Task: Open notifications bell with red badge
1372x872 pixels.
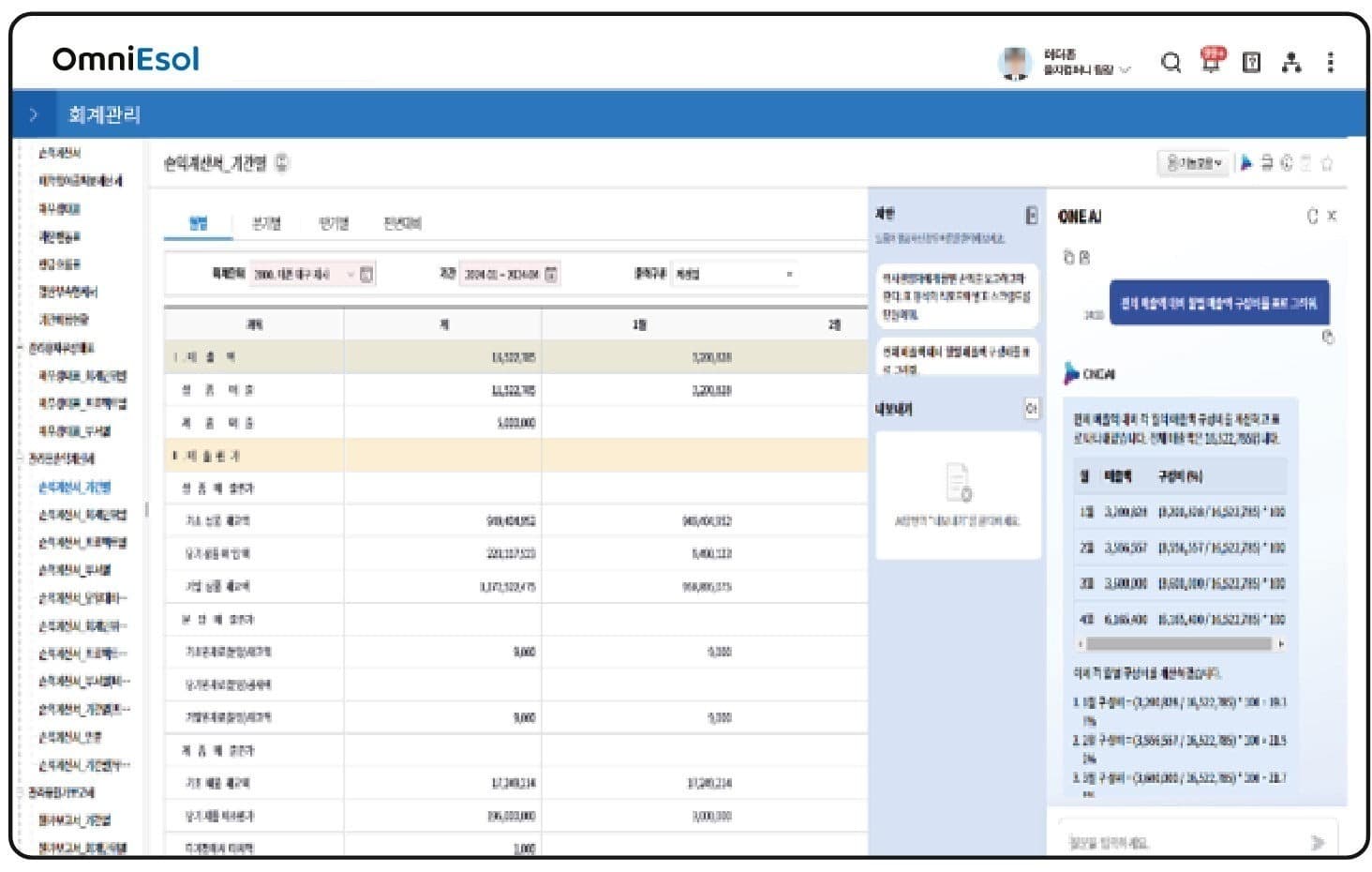Action: (1212, 60)
